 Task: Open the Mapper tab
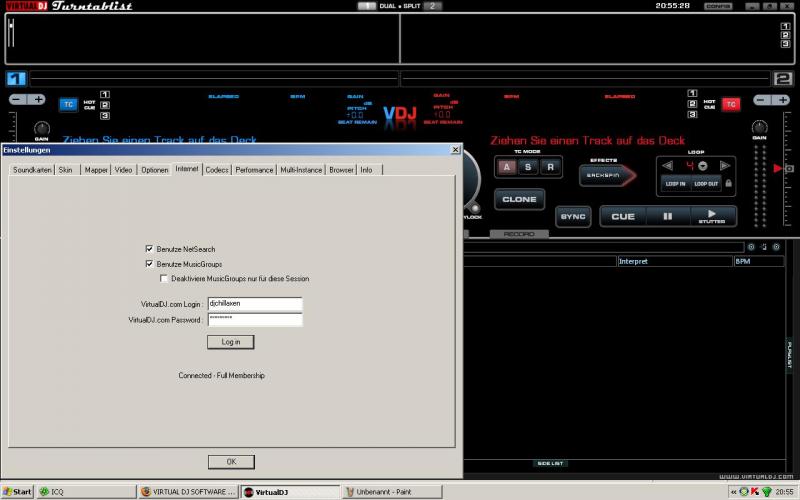[x=96, y=170]
